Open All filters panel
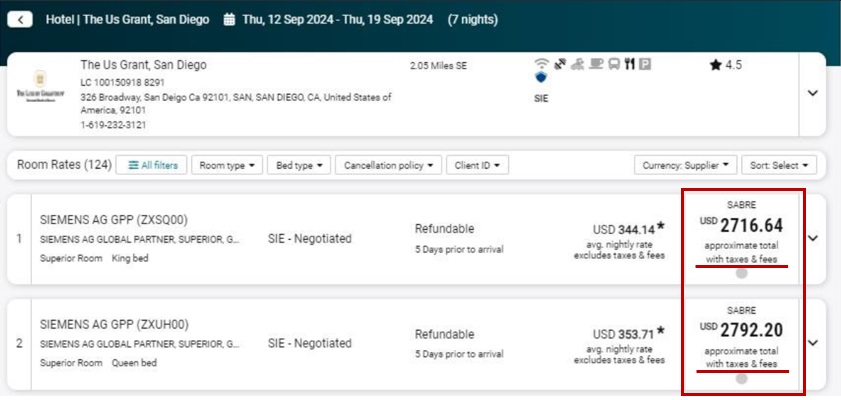The height and width of the screenshot is (400, 841). click(151, 165)
